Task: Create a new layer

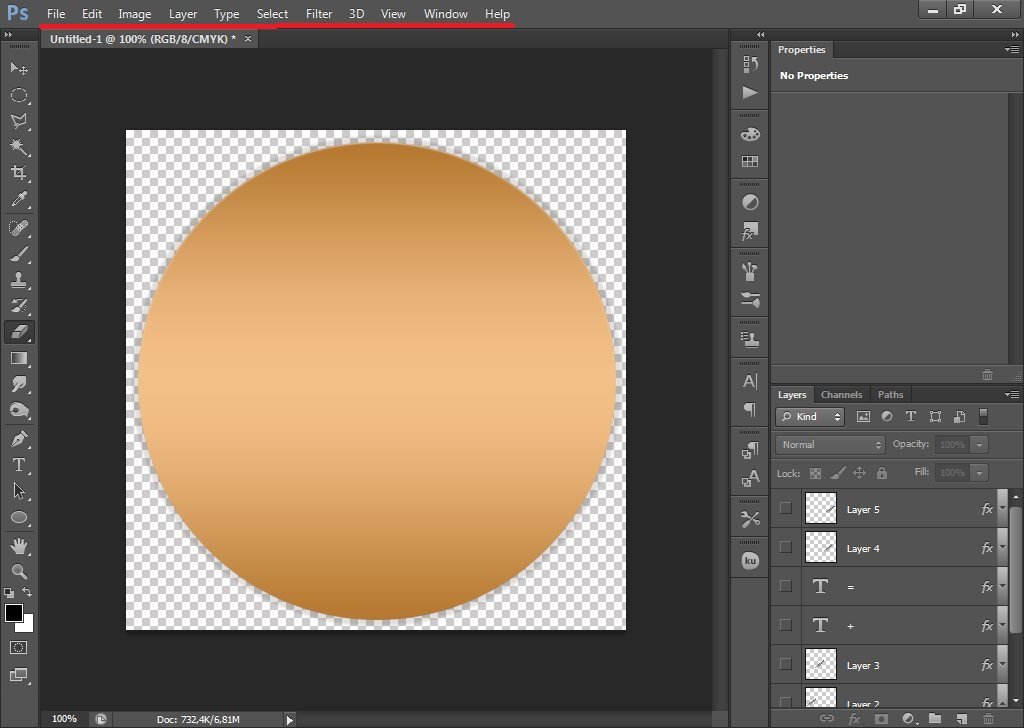Action: click(961, 719)
